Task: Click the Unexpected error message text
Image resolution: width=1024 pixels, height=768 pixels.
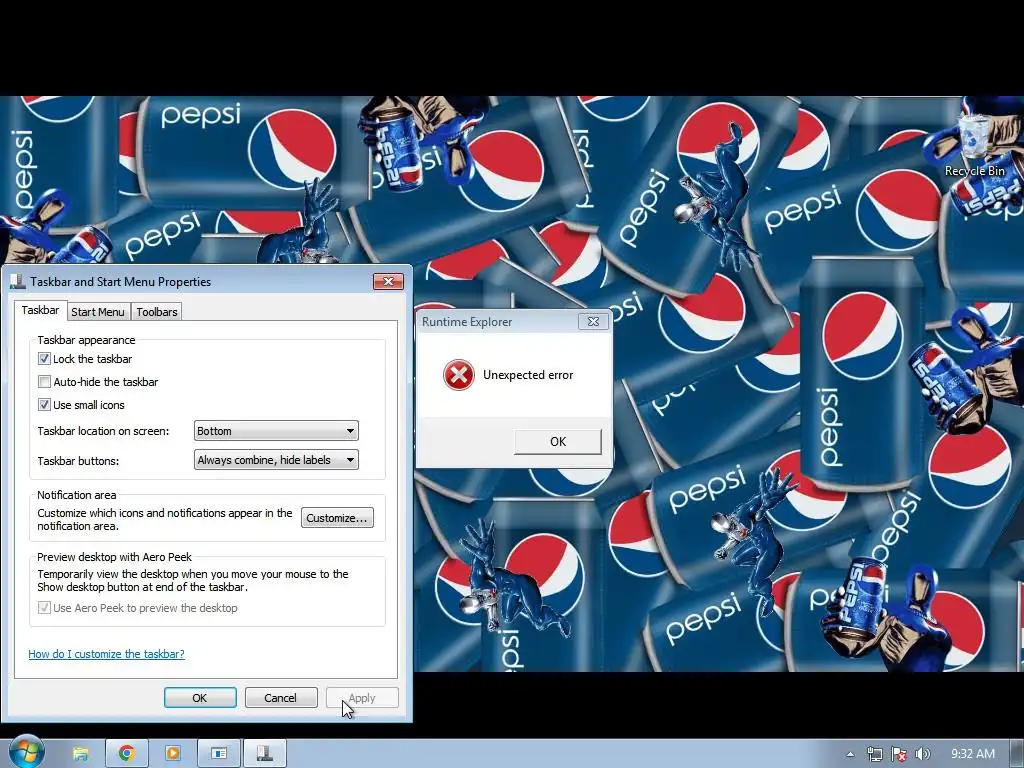Action: tap(528, 375)
